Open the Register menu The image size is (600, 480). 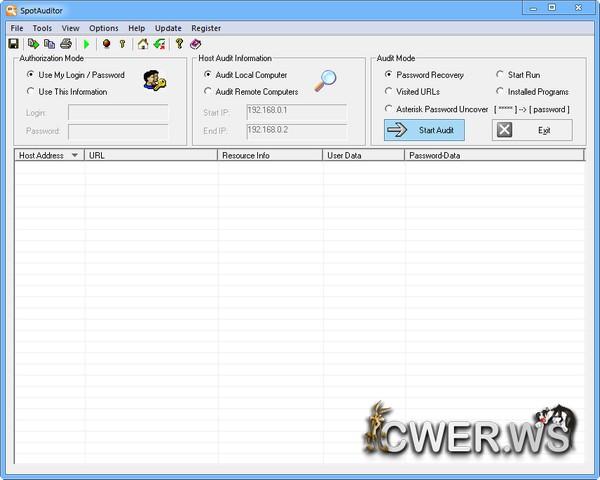click(x=206, y=28)
